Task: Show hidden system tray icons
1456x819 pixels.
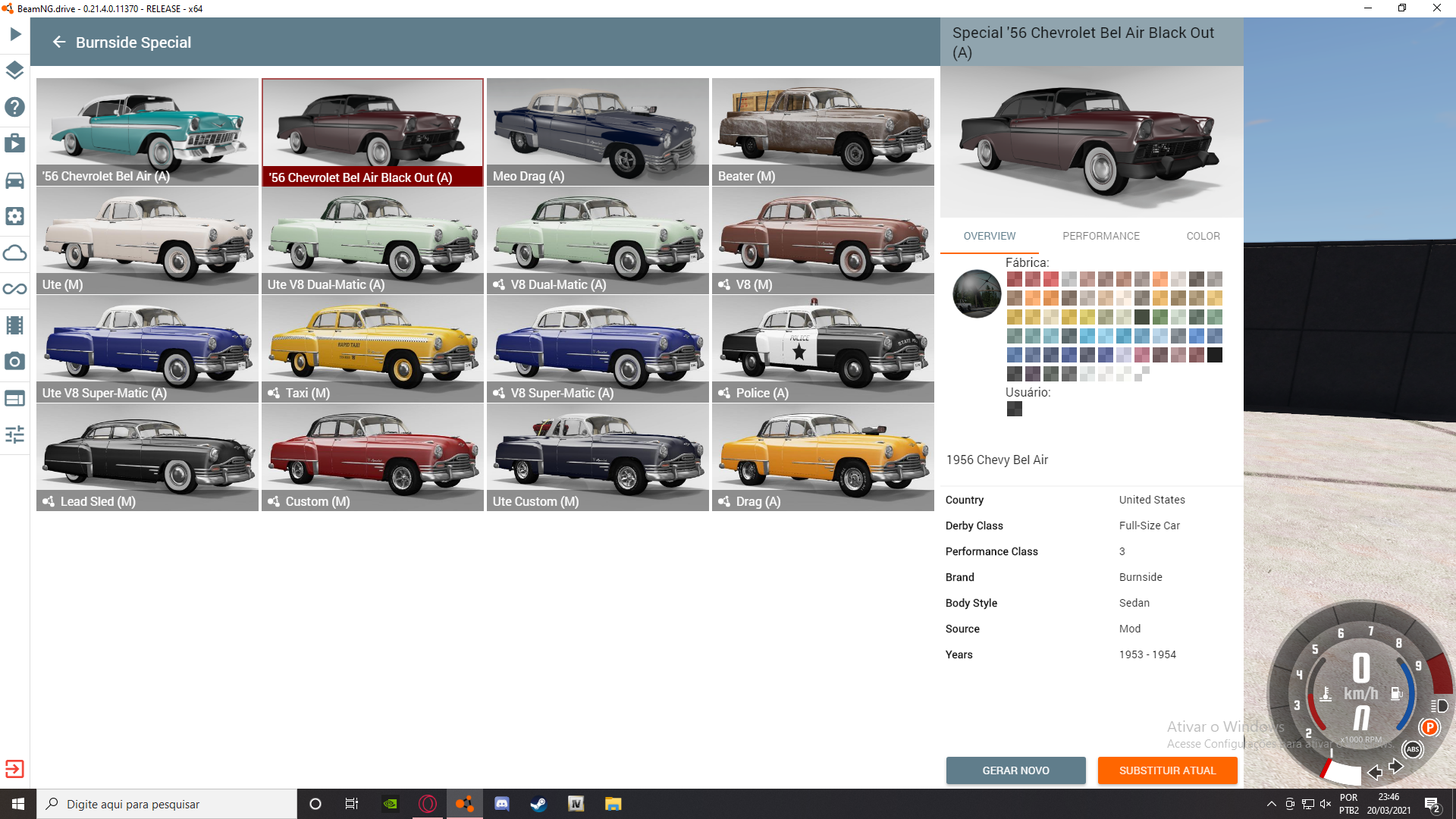Action: (1272, 804)
